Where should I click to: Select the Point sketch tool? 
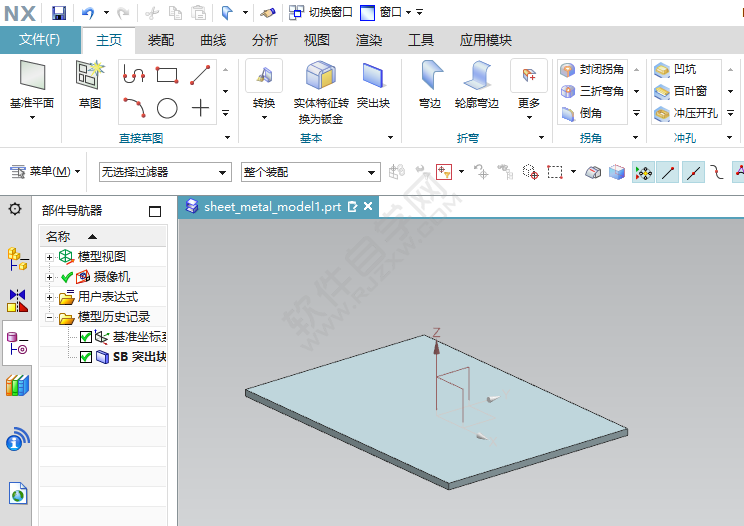(x=200, y=108)
